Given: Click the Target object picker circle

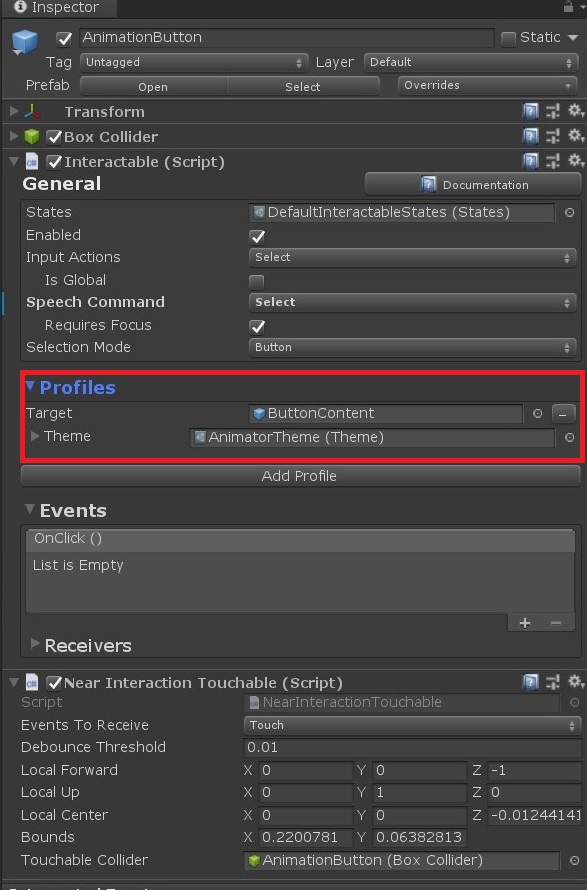Looking at the screenshot, I should click(537, 414).
